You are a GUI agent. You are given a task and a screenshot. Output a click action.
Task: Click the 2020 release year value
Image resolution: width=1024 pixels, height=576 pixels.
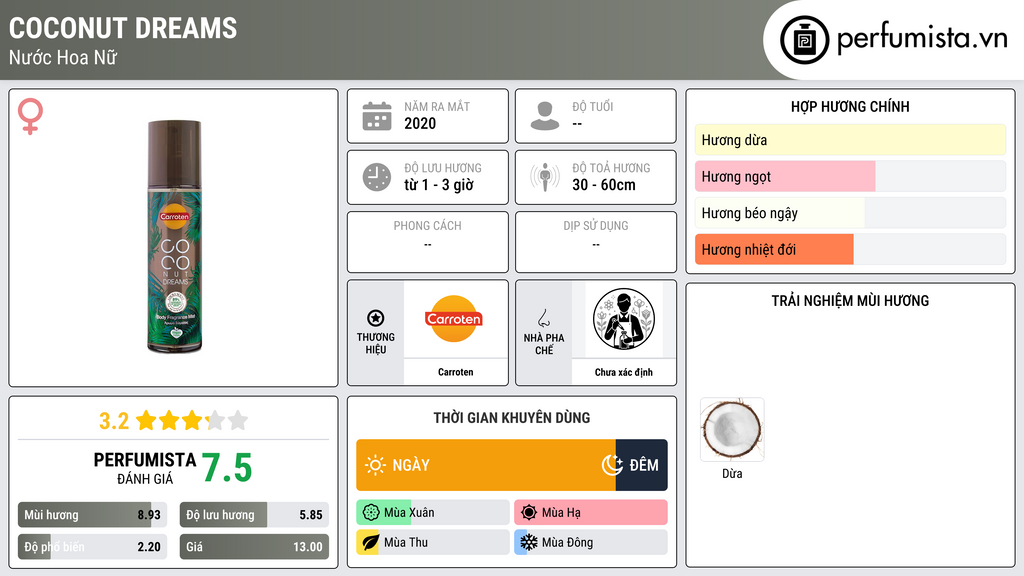pos(420,123)
